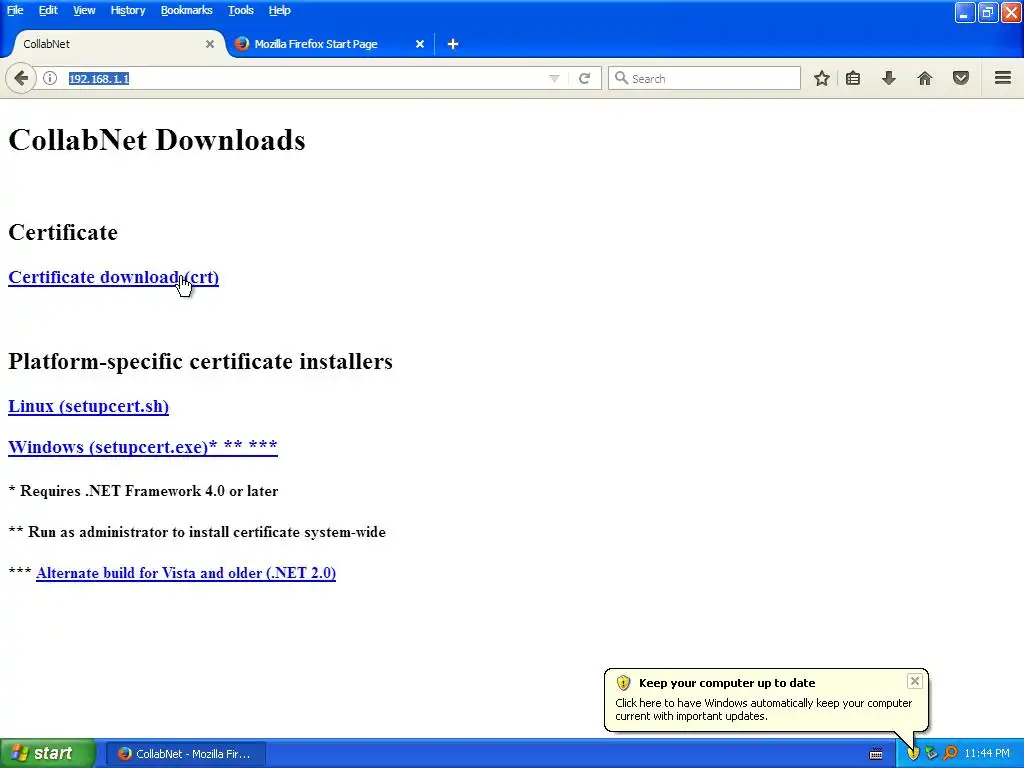Open Alternate build for Vista and older link

186,573
